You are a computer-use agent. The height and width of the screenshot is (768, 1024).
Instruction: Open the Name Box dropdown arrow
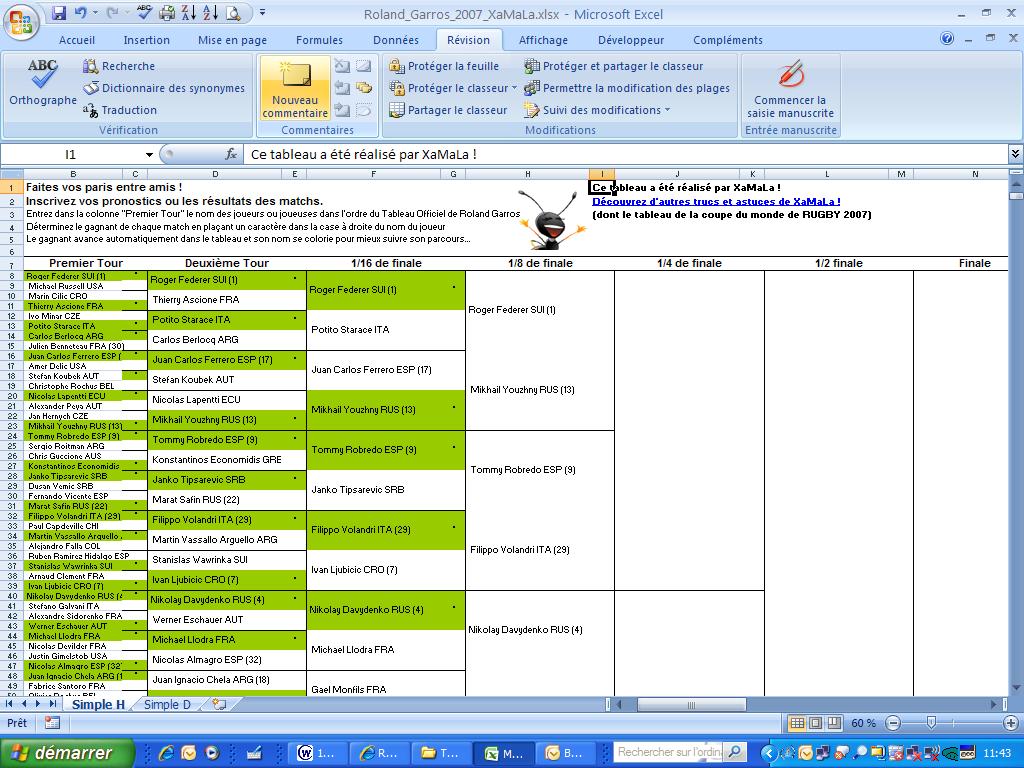150,155
